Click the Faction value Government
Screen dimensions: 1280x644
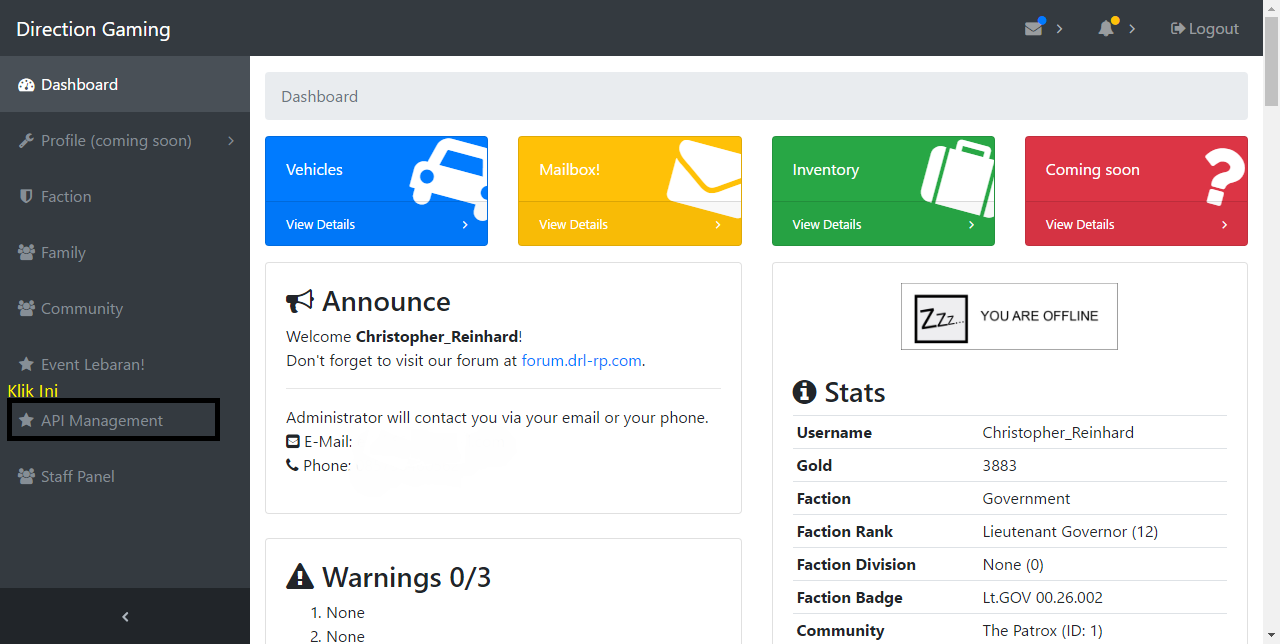[1026, 498]
